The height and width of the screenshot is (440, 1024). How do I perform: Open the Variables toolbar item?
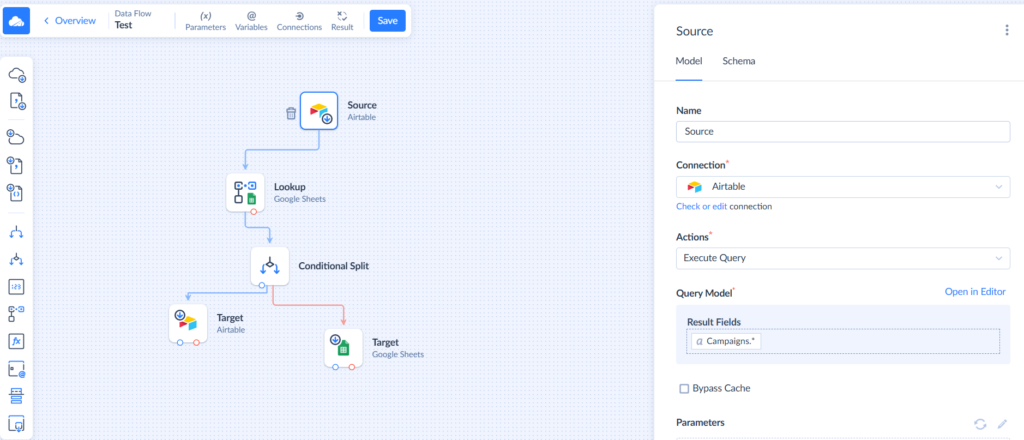point(251,21)
